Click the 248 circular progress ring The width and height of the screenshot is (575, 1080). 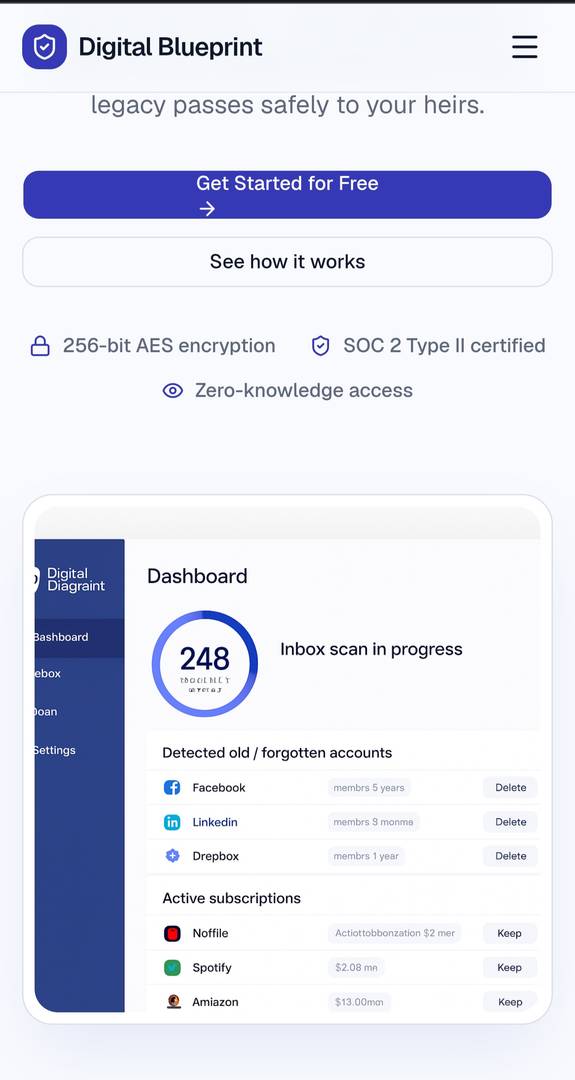(x=205, y=664)
